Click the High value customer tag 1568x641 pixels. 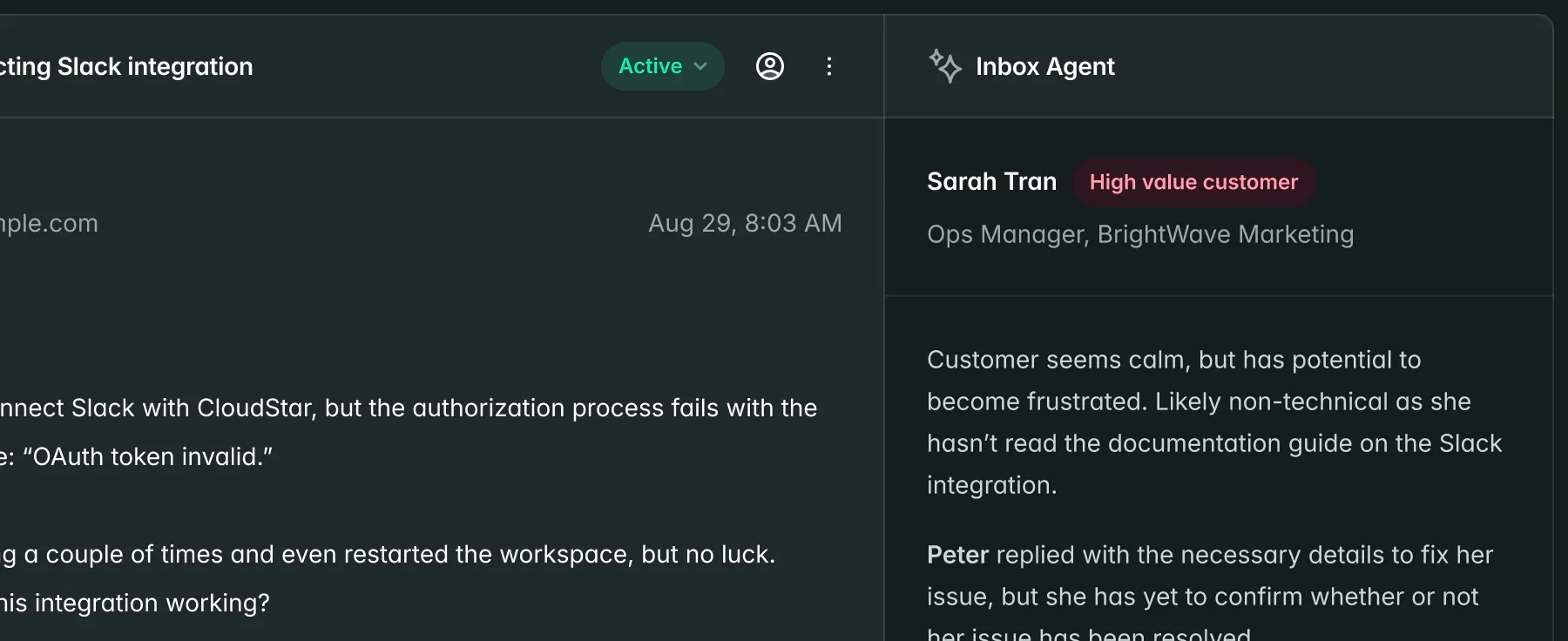[x=1193, y=182]
